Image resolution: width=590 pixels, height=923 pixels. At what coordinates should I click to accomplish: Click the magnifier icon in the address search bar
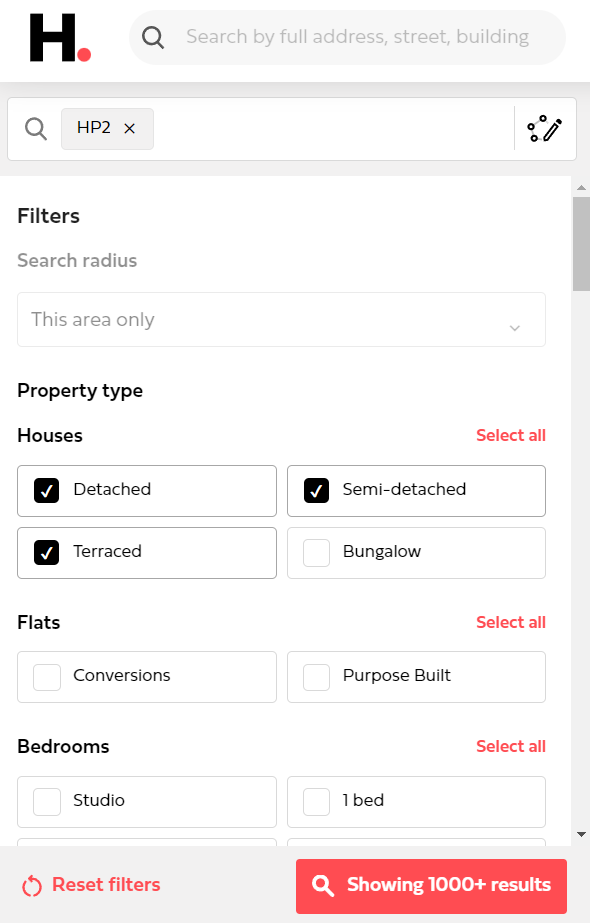tap(153, 38)
